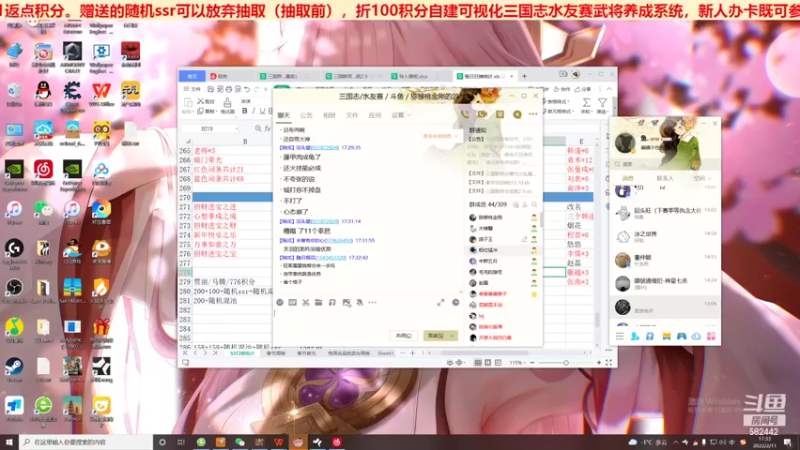Switch to the 聊天 tab in group chat
The width and height of the screenshot is (800, 450).
(284, 115)
